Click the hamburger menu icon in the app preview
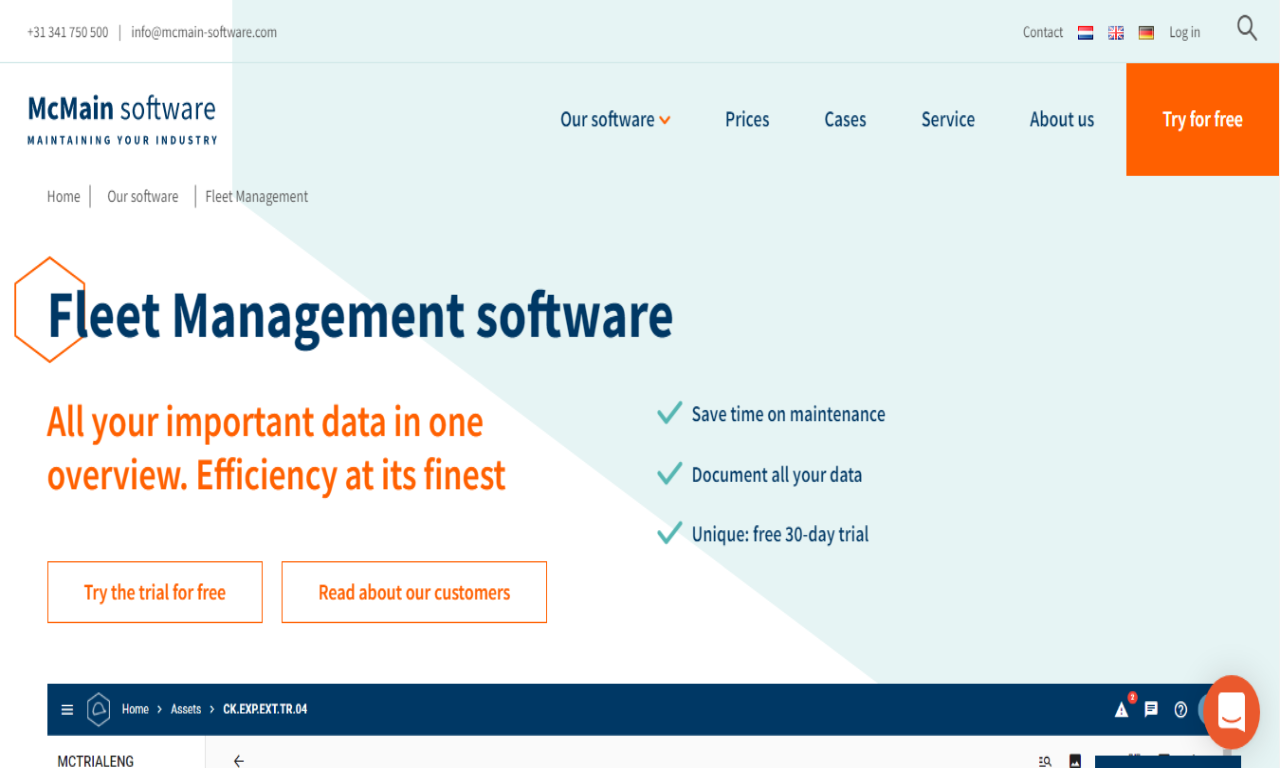1280x768 pixels. coord(67,710)
